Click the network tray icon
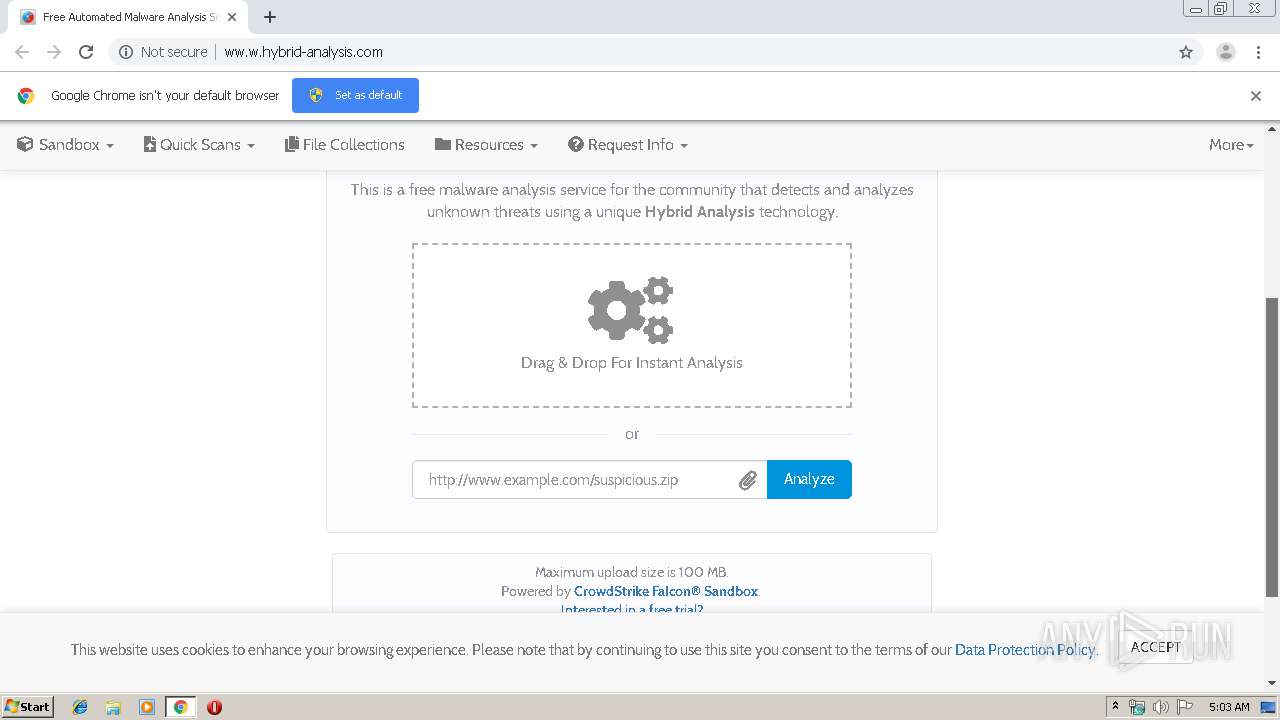 click(x=1137, y=707)
